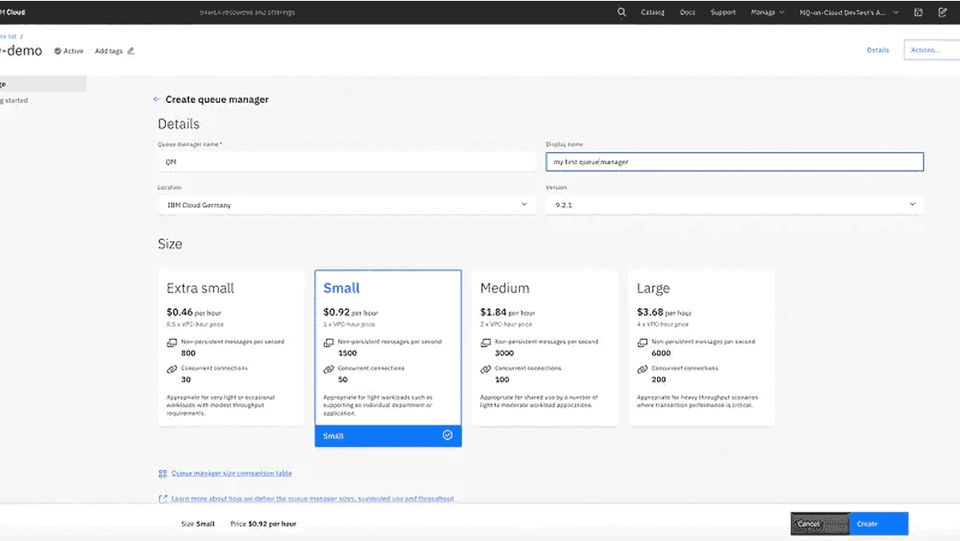Image resolution: width=960 pixels, height=541 pixels.
Task: Select the Large size card
Action: pos(701,348)
